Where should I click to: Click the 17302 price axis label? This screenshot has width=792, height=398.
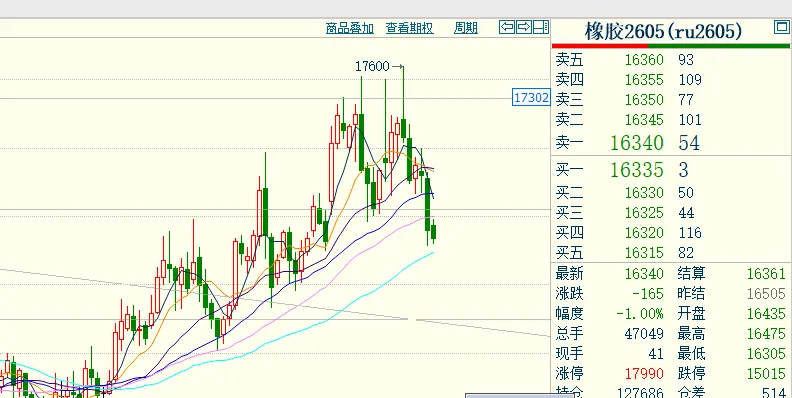click(x=531, y=97)
